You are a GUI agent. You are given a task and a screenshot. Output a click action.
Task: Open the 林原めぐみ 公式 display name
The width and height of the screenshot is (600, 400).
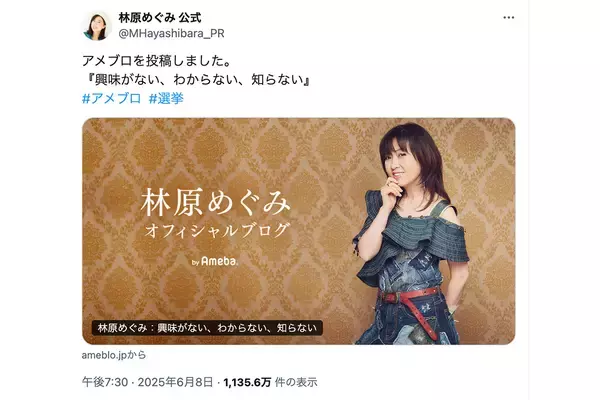coord(160,17)
